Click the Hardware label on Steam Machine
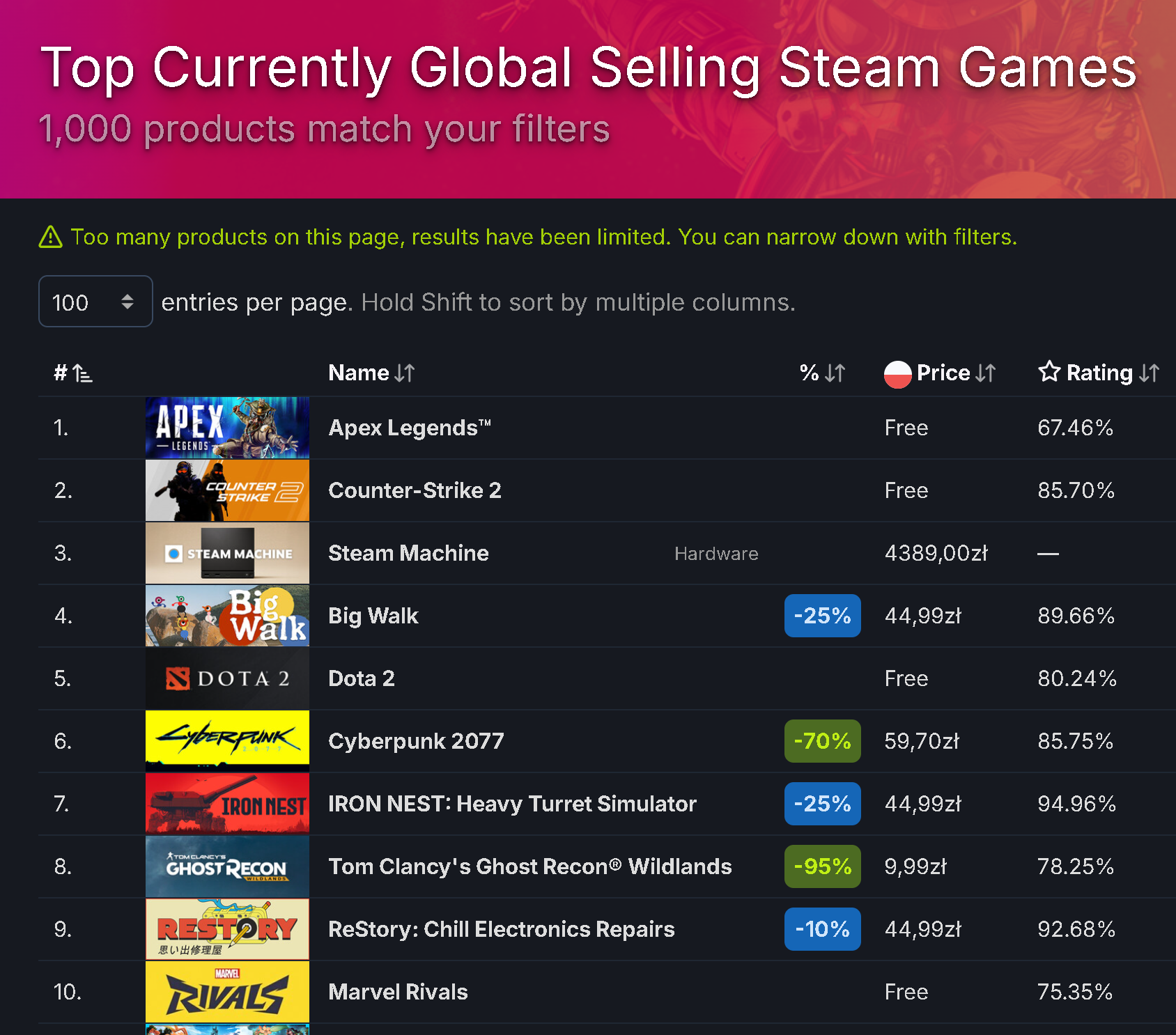The image size is (1176, 1035). 716,554
